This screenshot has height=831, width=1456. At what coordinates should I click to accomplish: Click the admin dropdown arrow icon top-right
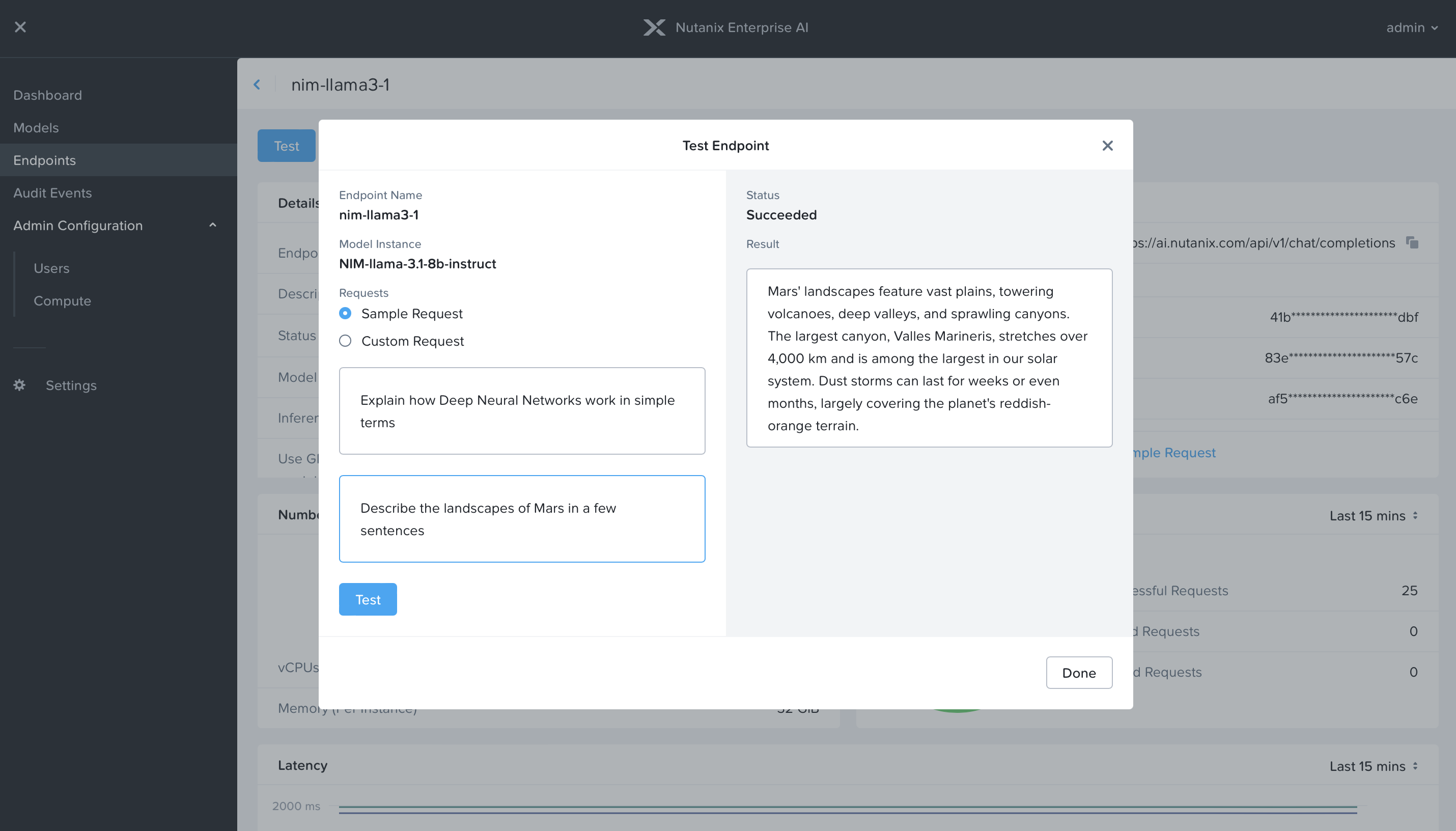pyautogui.click(x=1437, y=27)
